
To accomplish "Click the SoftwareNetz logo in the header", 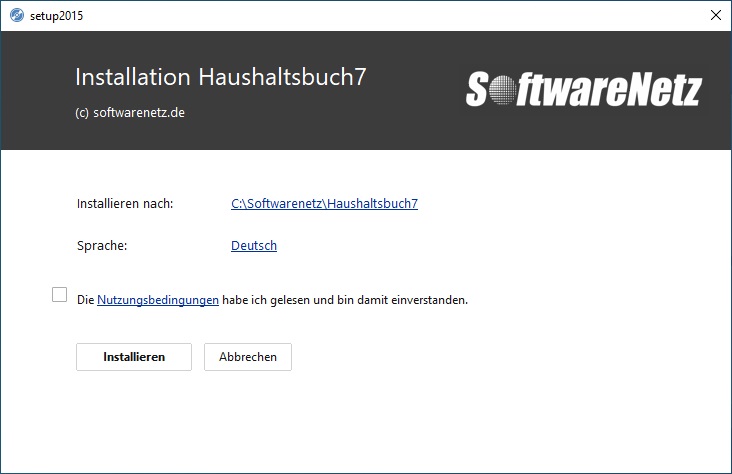I will pyautogui.click(x=583, y=90).
